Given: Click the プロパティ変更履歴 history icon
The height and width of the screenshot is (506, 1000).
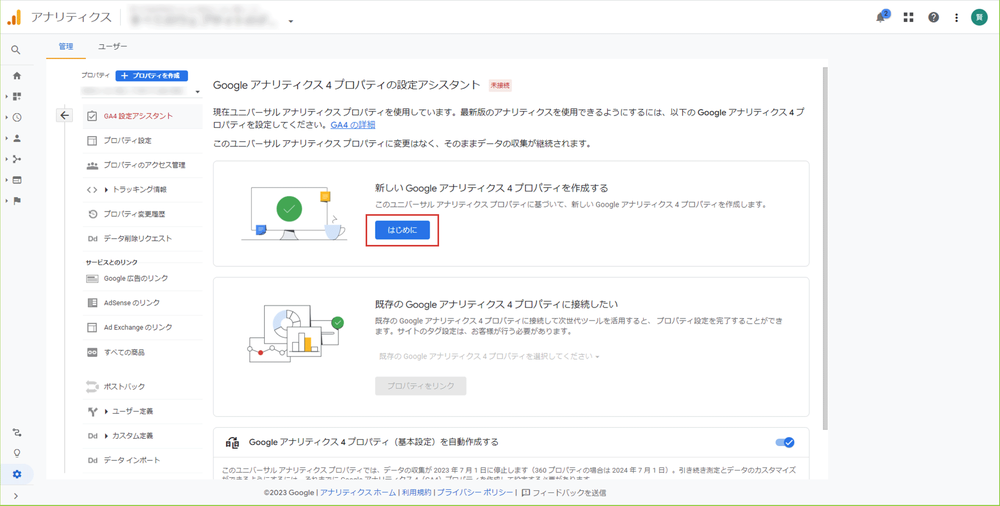Looking at the screenshot, I should coord(92,214).
